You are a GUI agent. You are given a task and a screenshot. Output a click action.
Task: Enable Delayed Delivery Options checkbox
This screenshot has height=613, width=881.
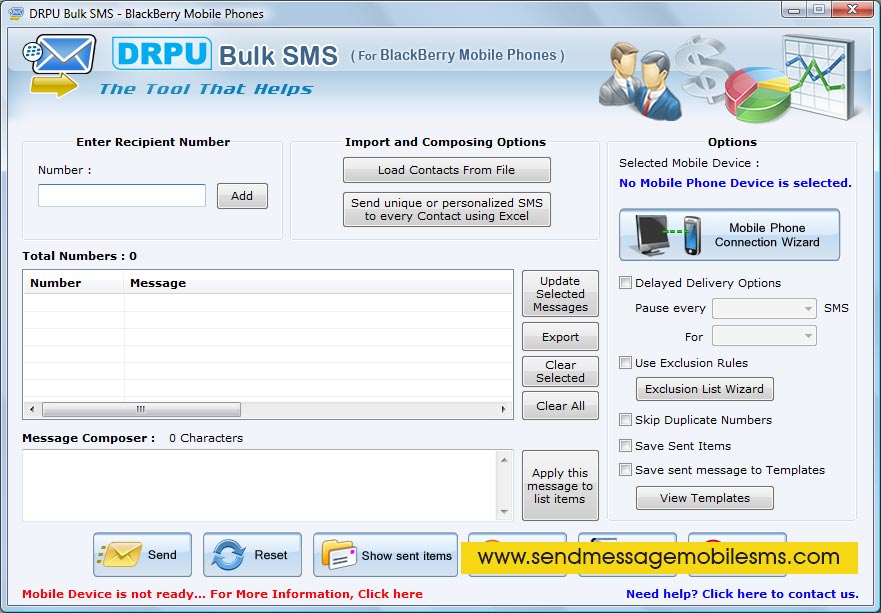click(625, 283)
